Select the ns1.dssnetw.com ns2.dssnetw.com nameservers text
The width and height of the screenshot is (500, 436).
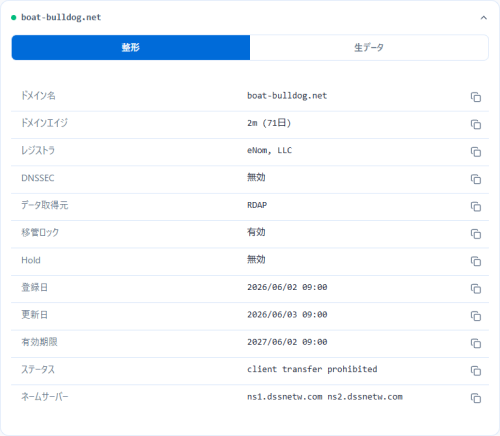325,397
